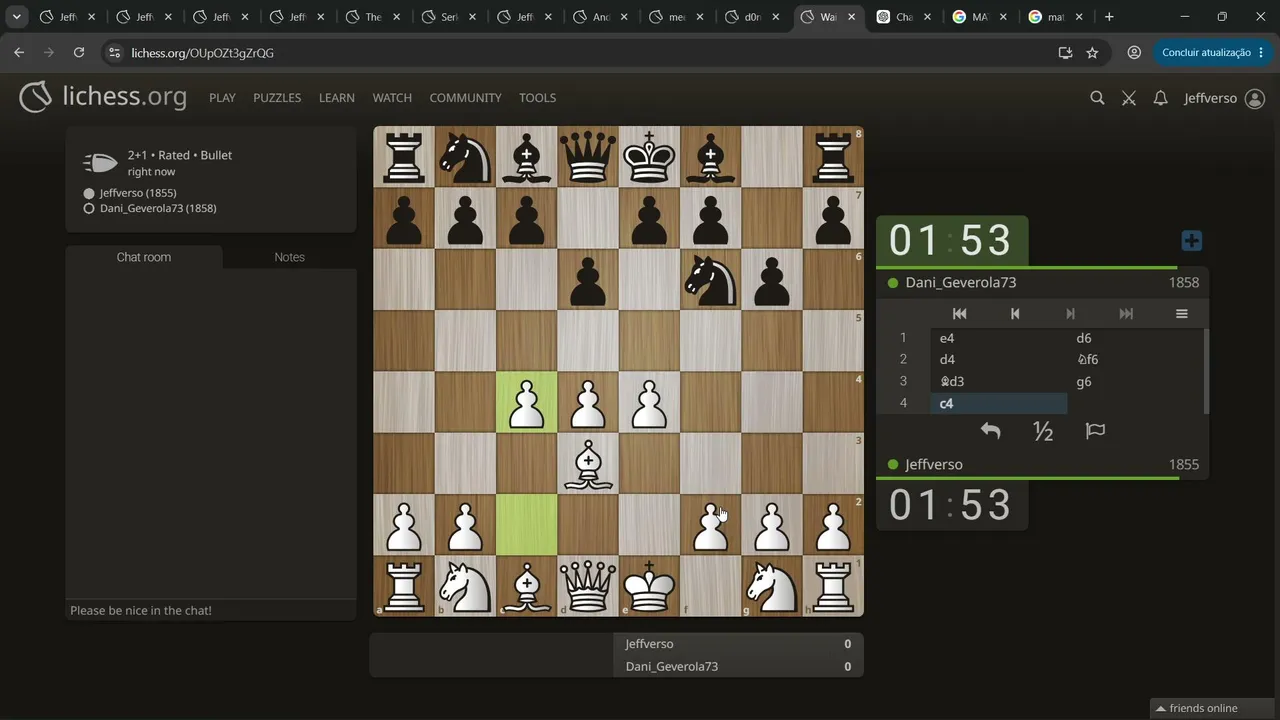Open a new browser tab

point(1109,17)
